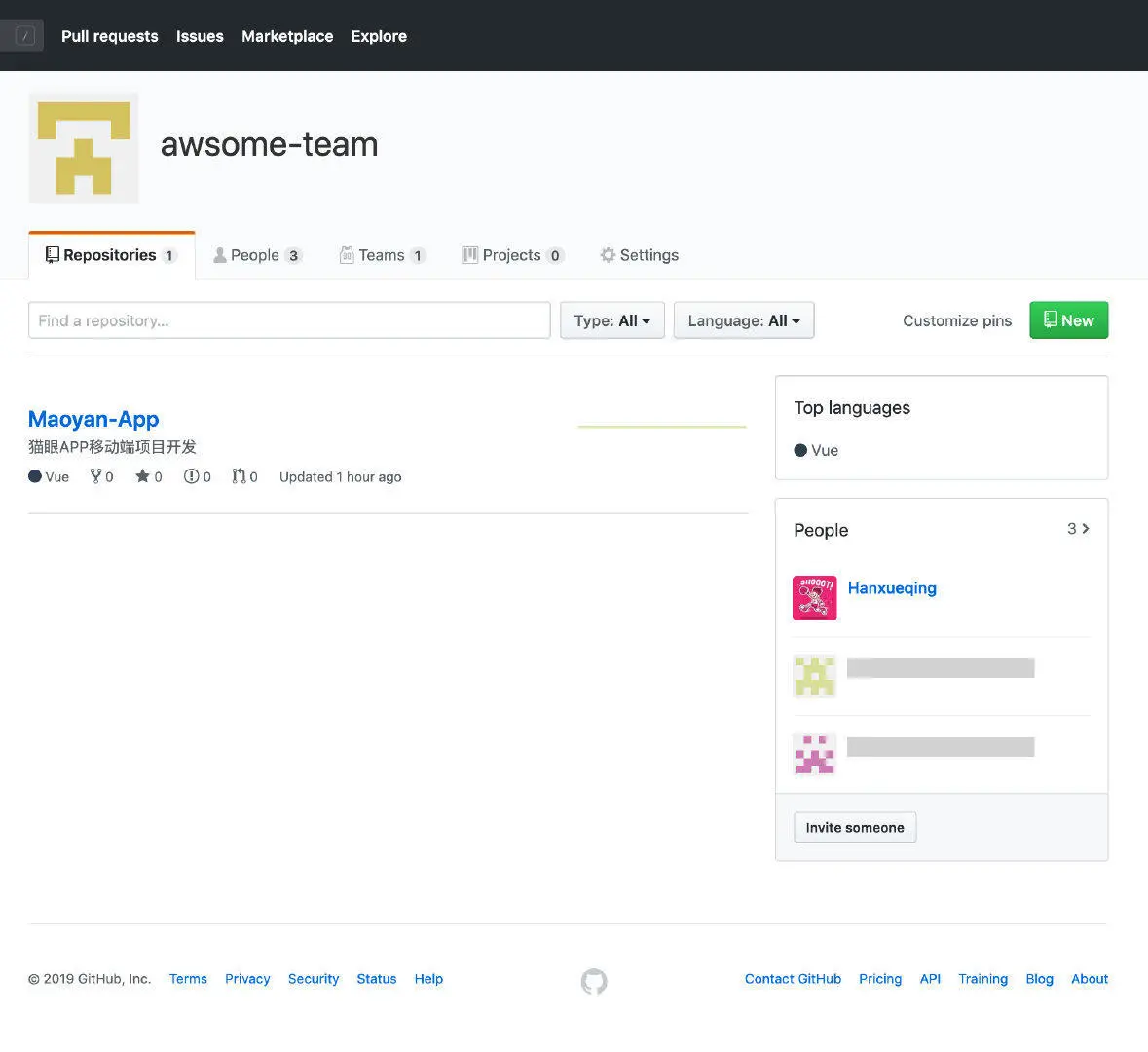
Task: Expand the People list via 3 chevron
Action: 1079,528
